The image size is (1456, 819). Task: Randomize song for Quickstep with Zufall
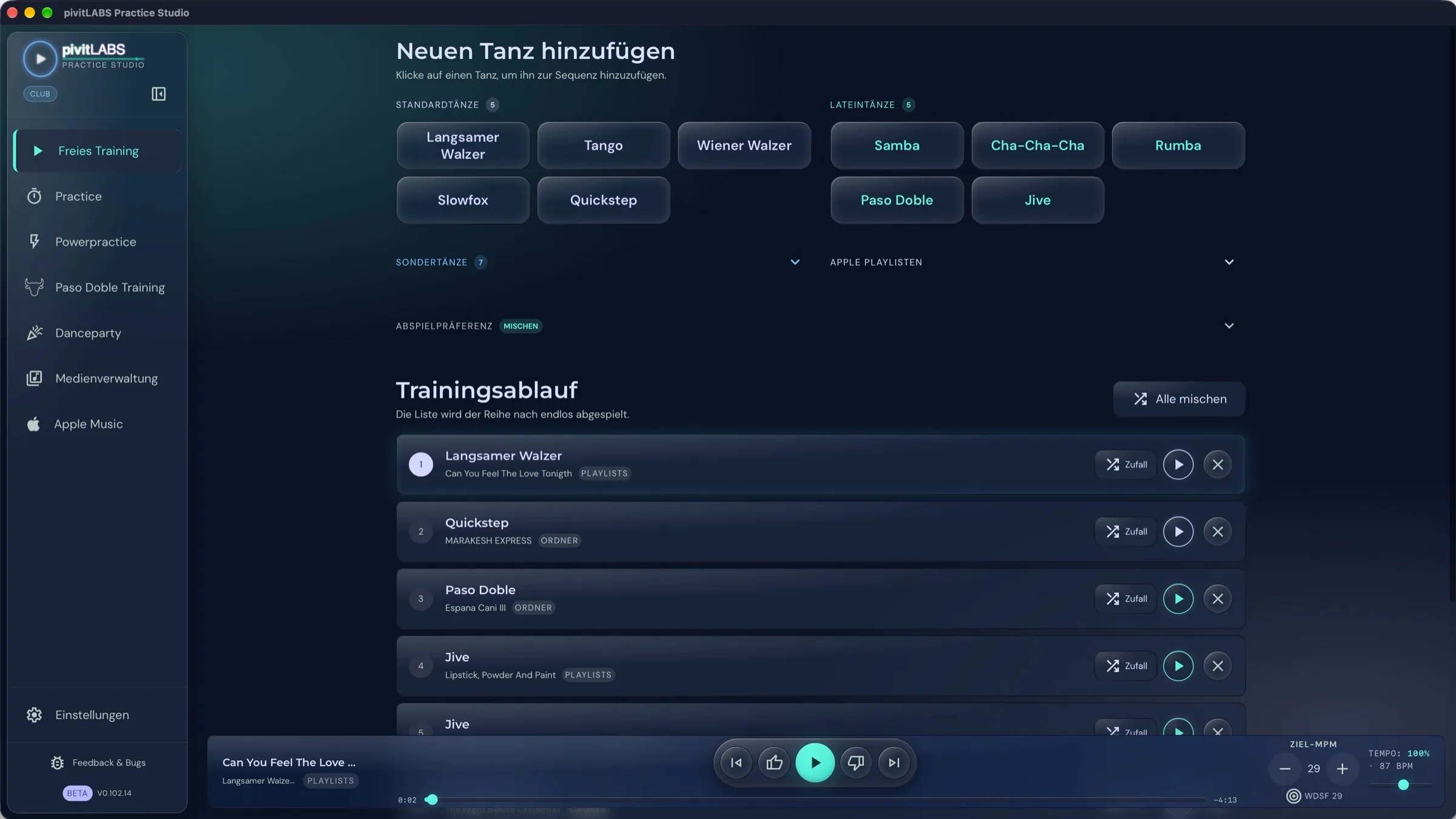(1126, 531)
